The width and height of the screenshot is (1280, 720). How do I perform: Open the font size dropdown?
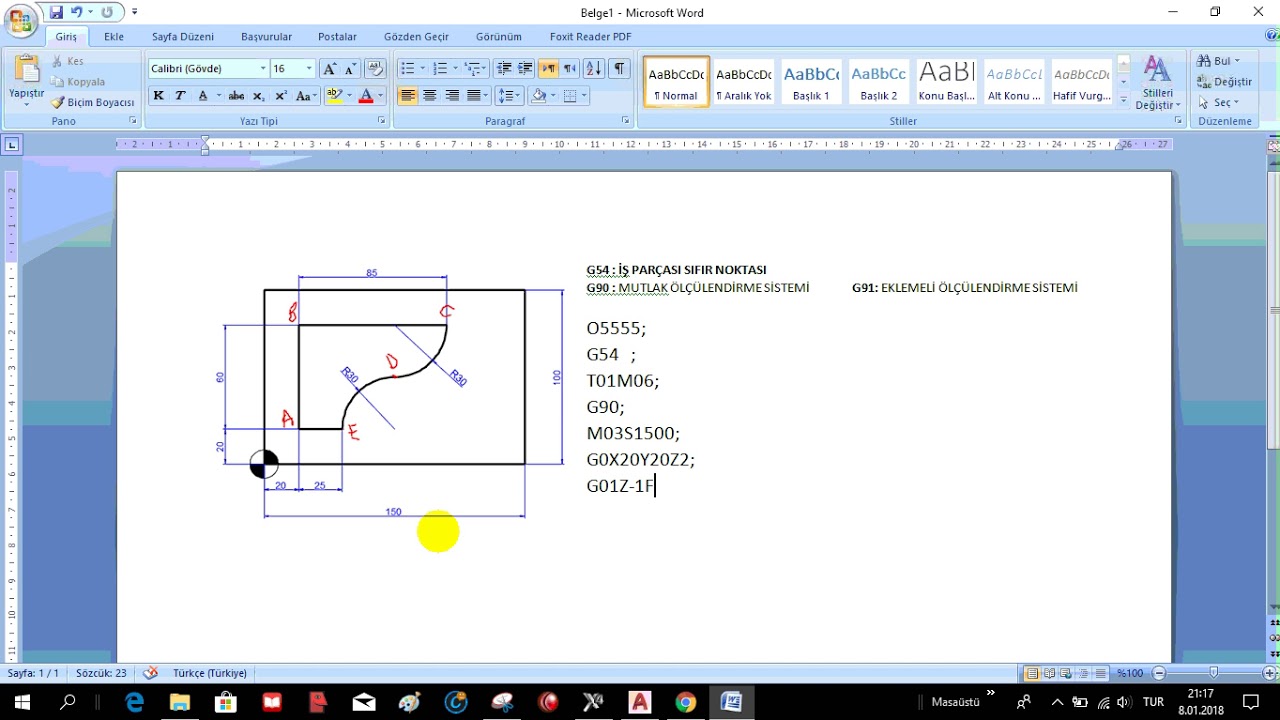point(308,69)
